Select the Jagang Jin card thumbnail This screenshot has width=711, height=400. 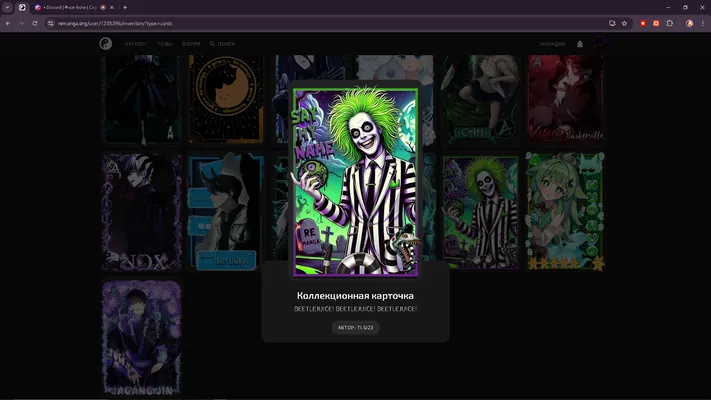[x=141, y=338]
